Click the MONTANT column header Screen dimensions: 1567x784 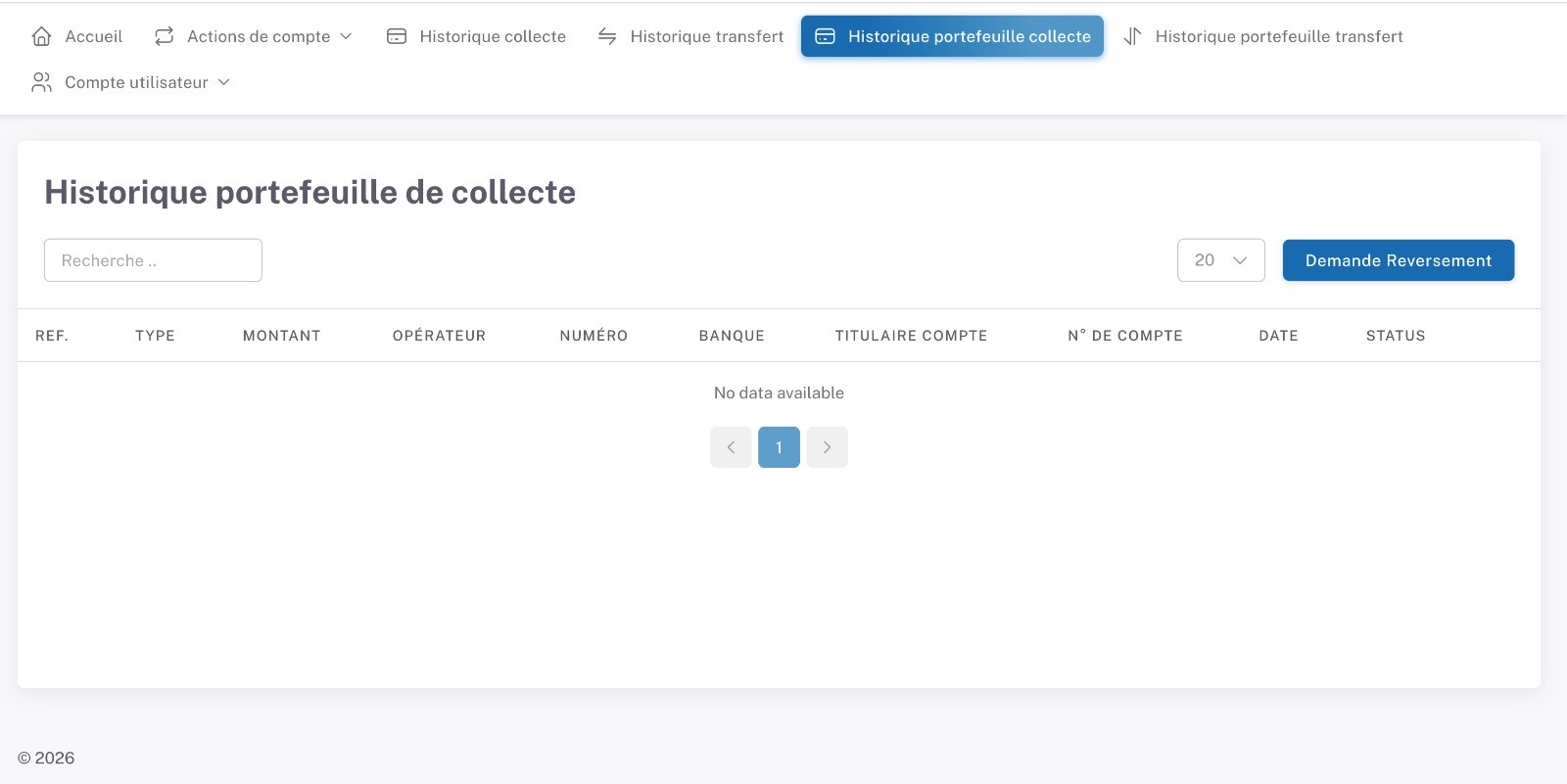click(x=282, y=336)
